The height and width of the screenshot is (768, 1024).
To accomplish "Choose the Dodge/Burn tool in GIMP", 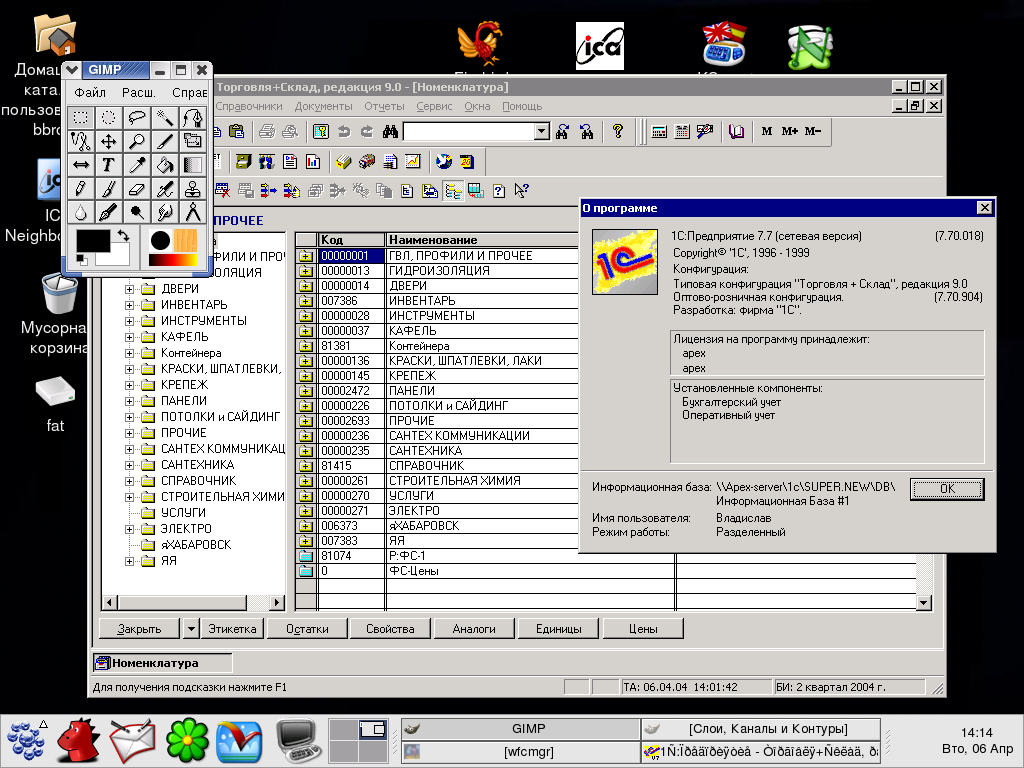I will 136,212.
